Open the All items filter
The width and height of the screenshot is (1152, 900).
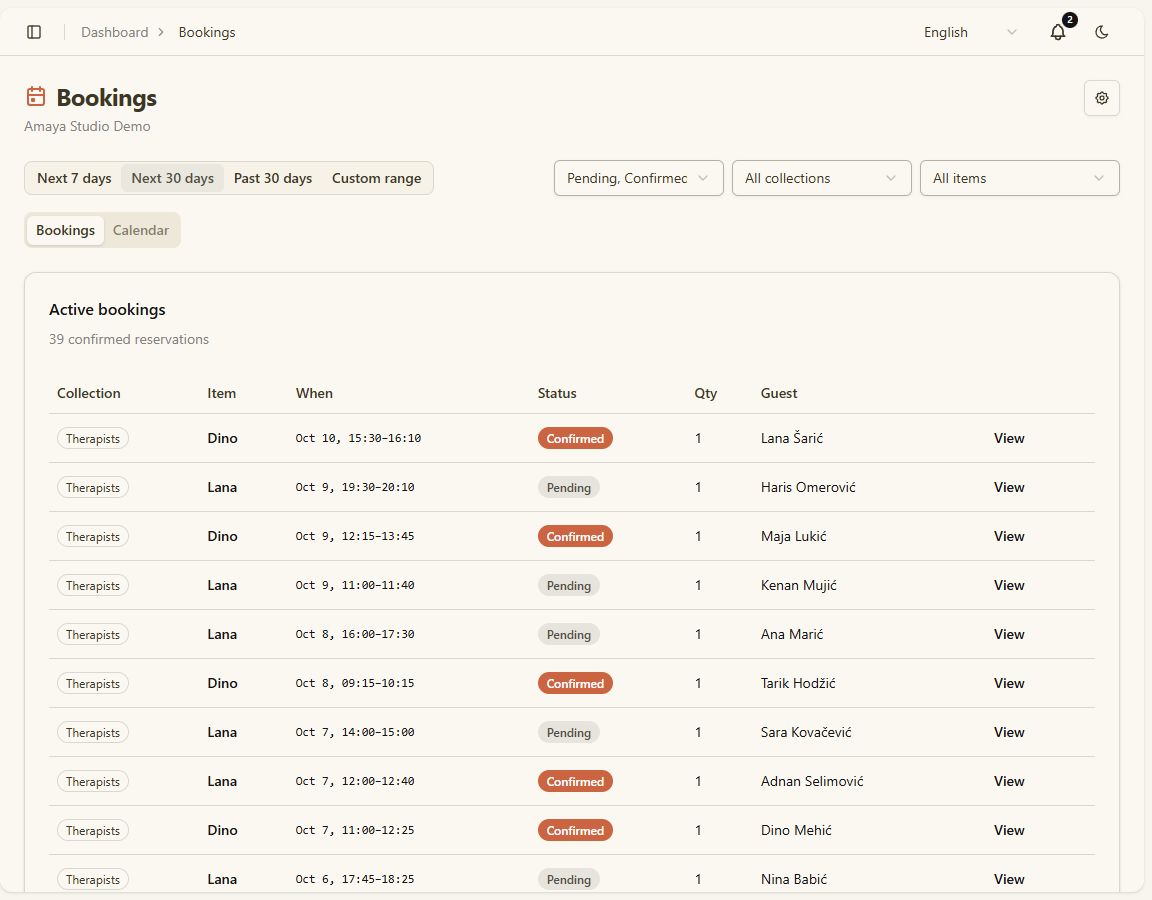1019,178
